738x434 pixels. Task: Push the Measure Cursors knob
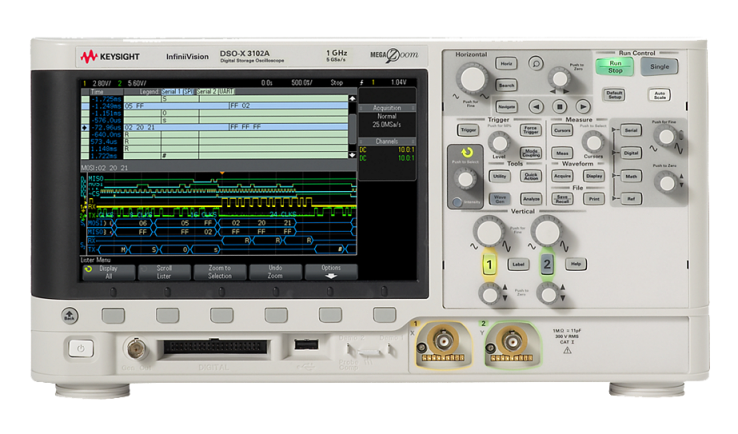tap(593, 141)
